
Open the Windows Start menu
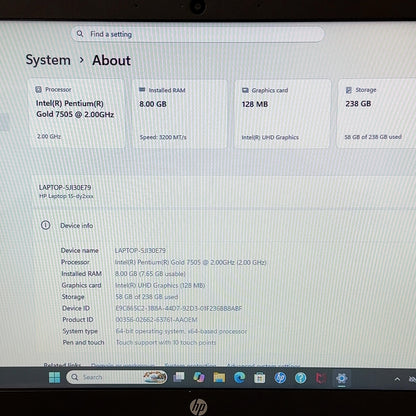[x=54, y=378]
